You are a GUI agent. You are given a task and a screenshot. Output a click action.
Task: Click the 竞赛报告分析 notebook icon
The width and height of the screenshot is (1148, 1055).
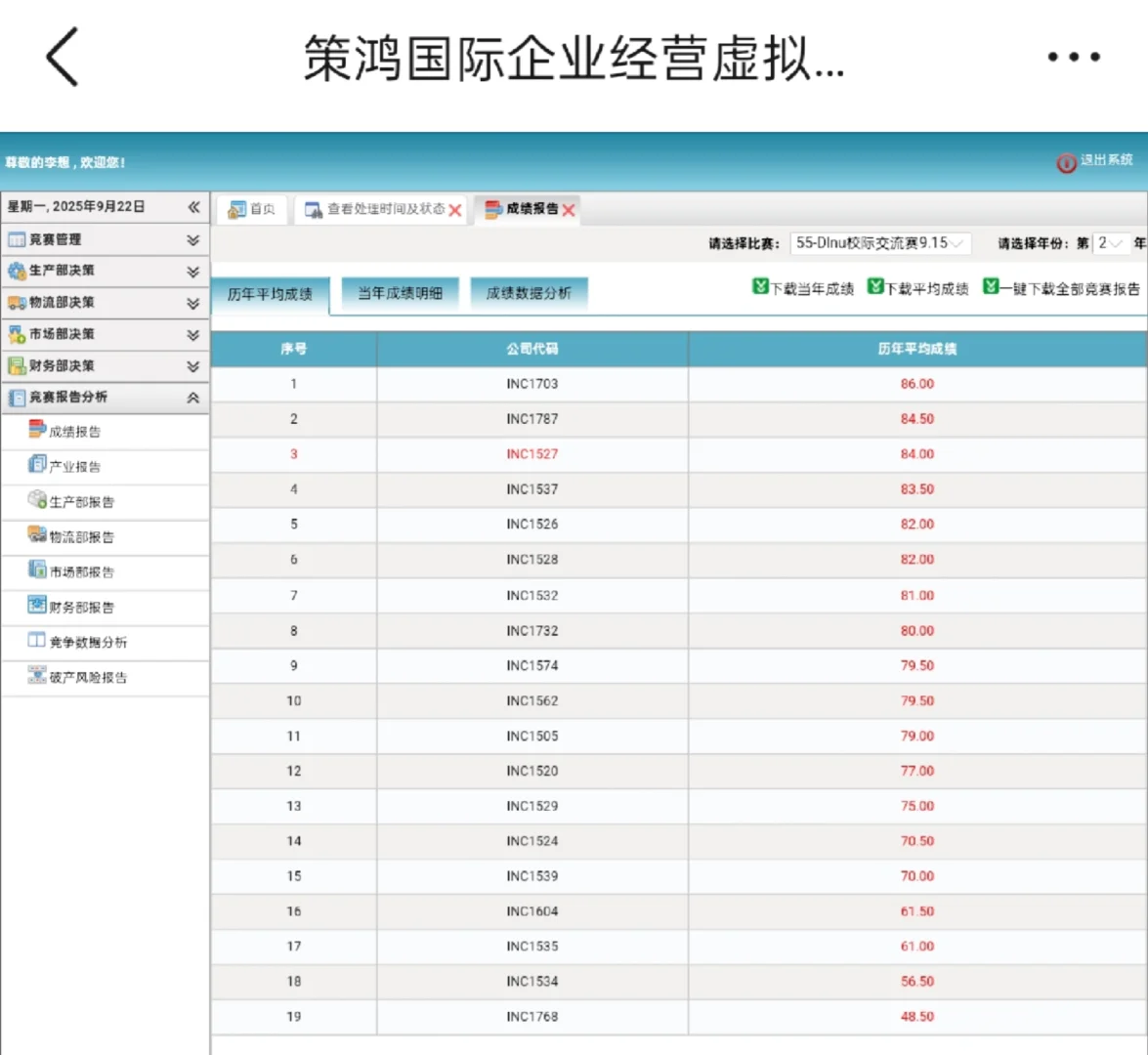pyautogui.click(x=16, y=398)
